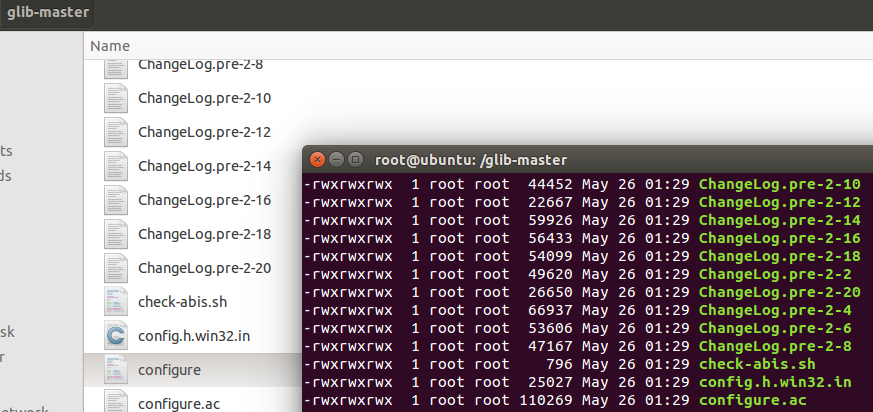Select ChangeLog.pre-2-10 file name in file manager
The width and height of the screenshot is (873, 412).
click(x=204, y=99)
